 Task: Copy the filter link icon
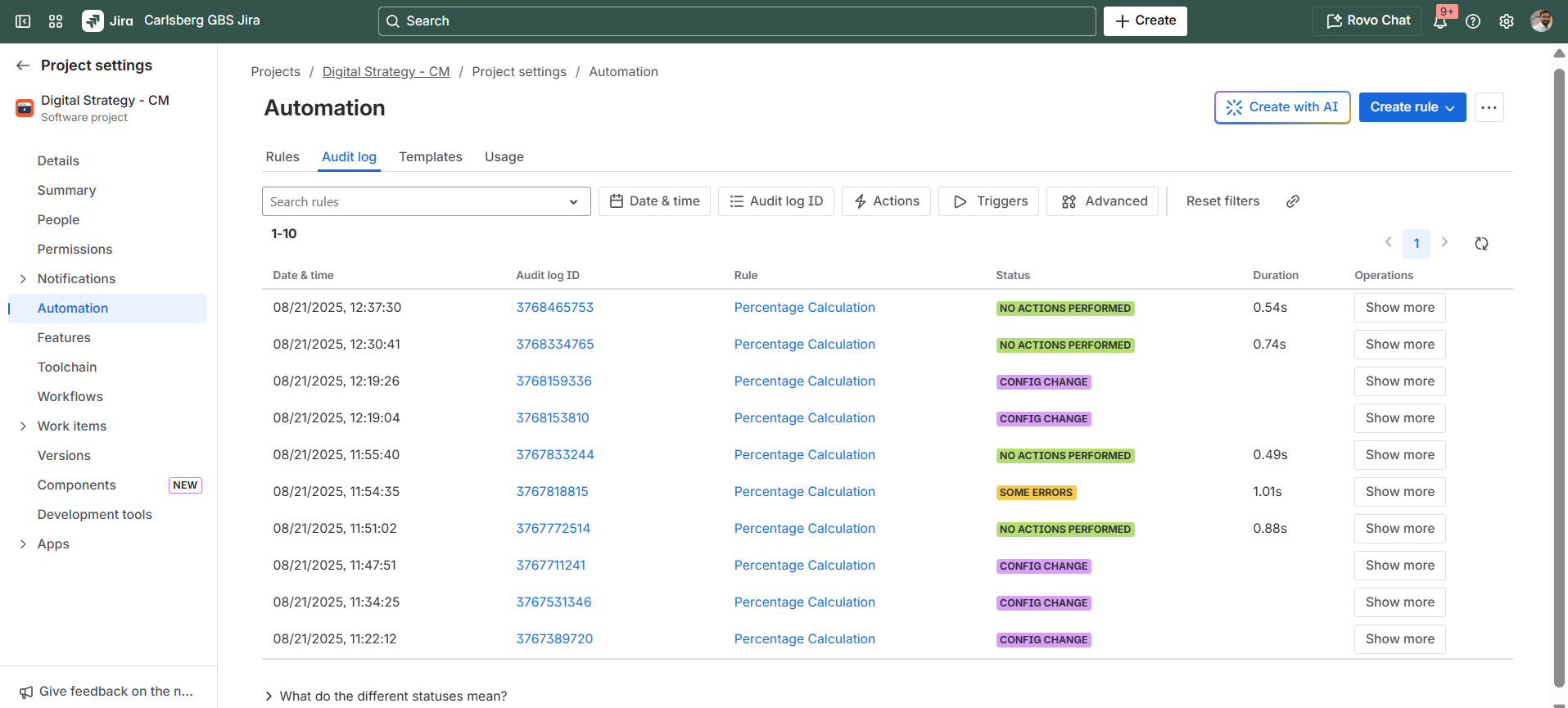1293,201
